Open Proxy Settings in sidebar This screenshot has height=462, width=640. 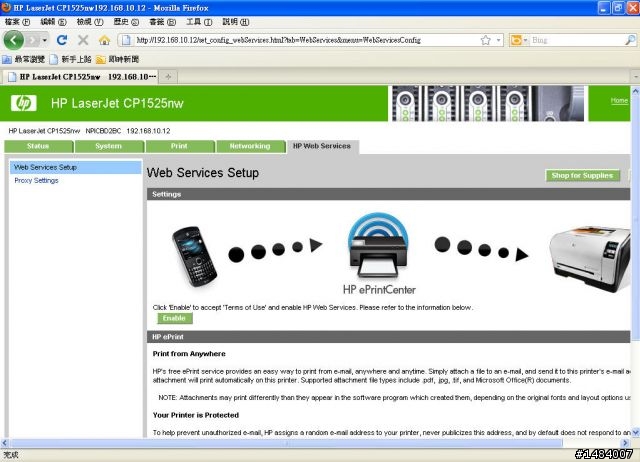click(36, 180)
